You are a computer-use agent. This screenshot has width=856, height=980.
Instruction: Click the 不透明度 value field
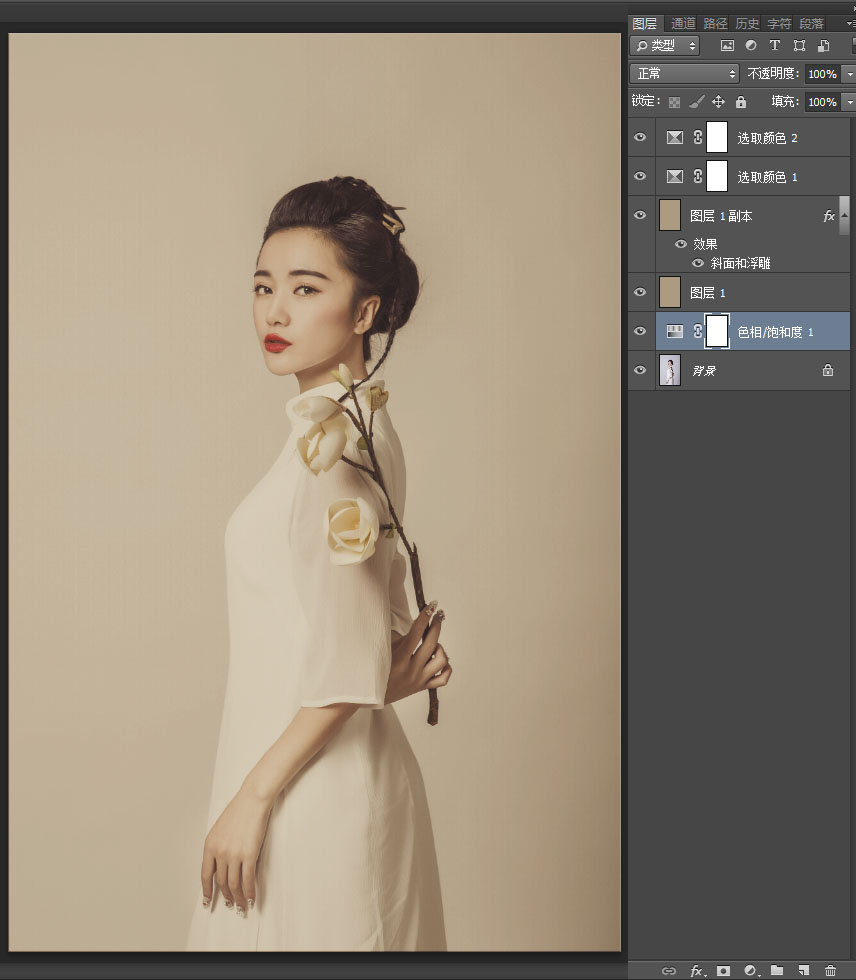point(822,74)
